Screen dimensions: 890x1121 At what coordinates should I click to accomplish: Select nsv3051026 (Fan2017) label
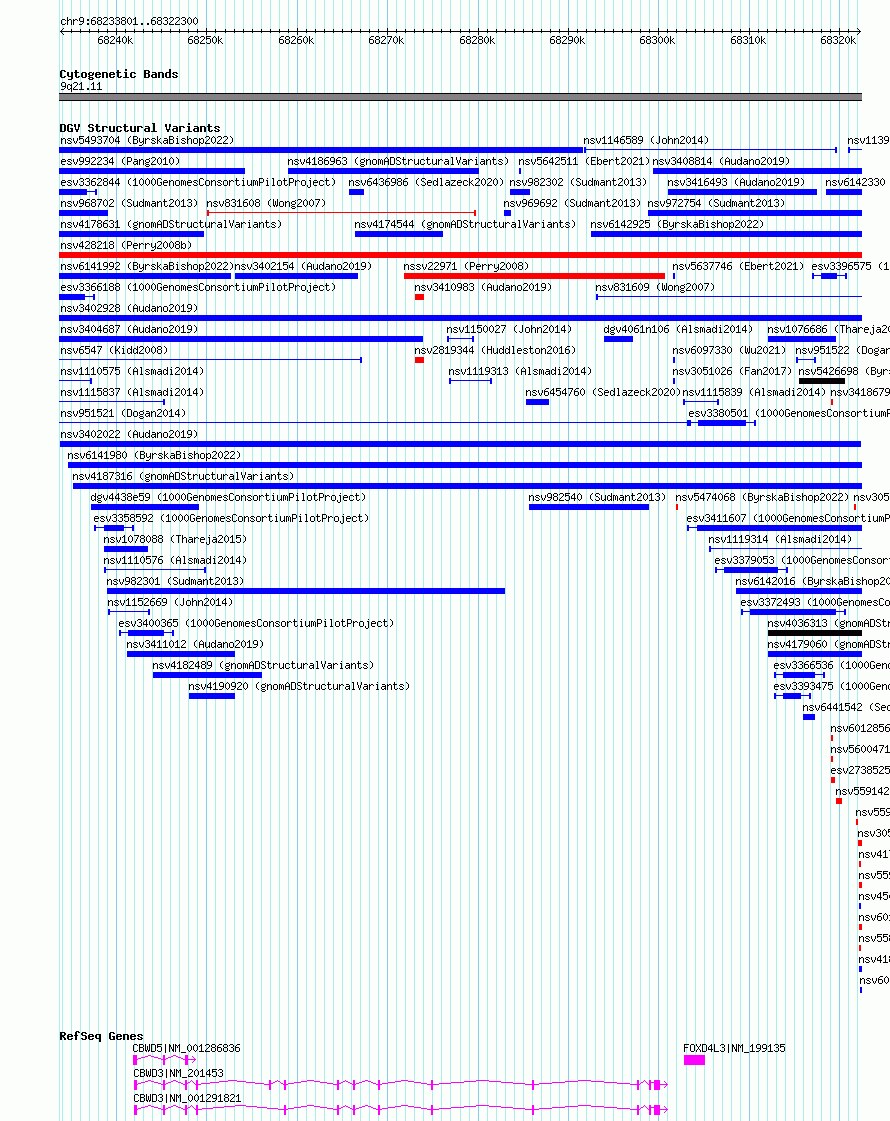pos(732,371)
